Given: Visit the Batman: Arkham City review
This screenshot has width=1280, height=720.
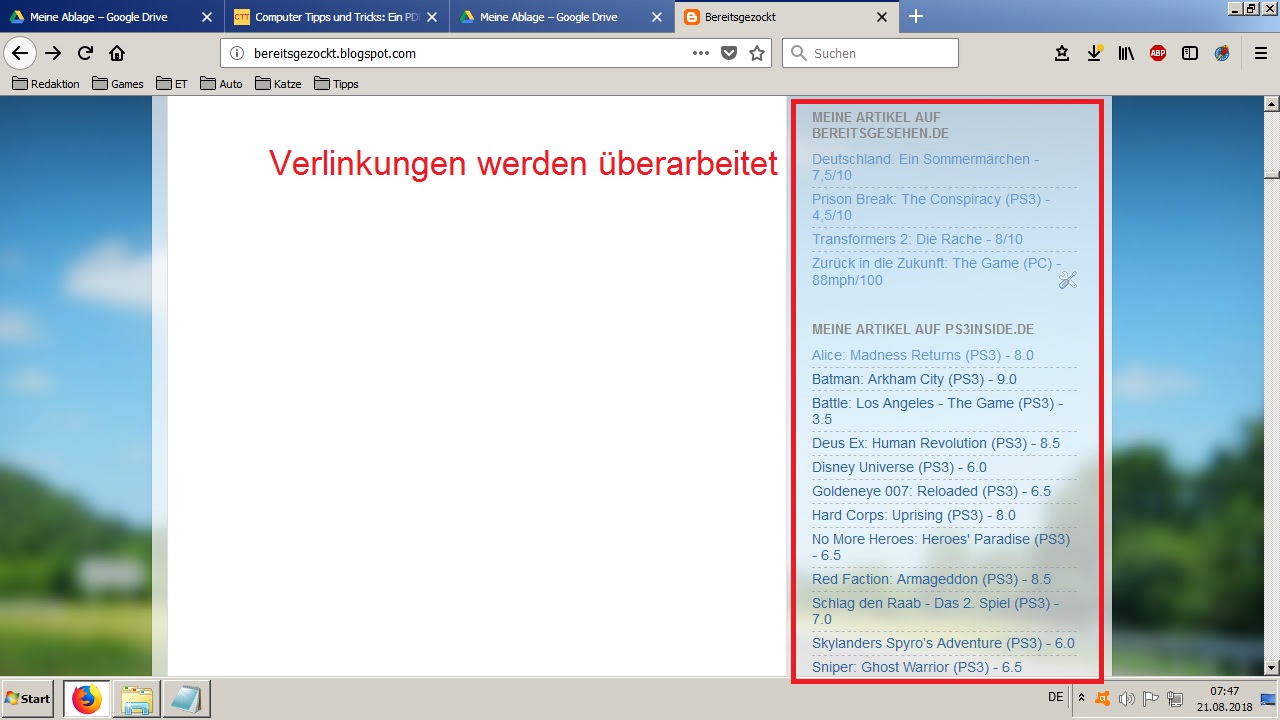Looking at the screenshot, I should (914, 379).
